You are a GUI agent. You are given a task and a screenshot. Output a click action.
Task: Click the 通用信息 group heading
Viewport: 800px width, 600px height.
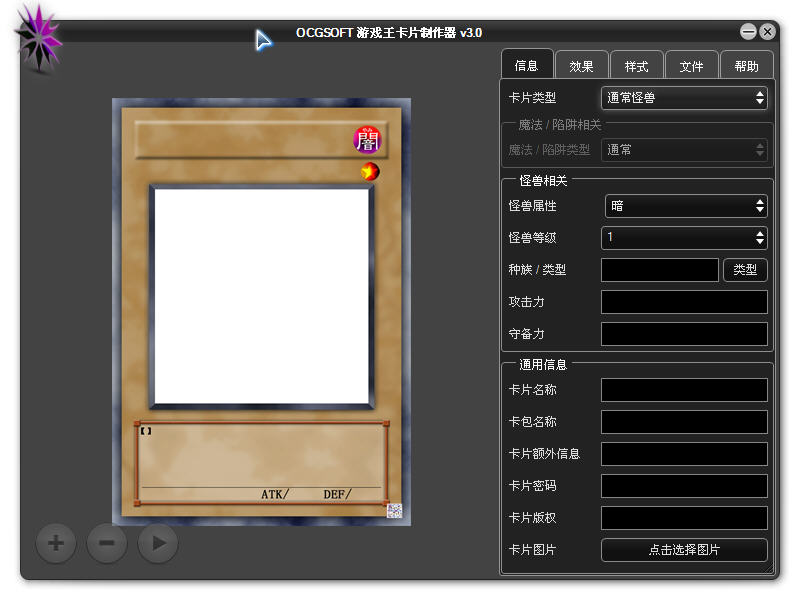[x=543, y=365]
